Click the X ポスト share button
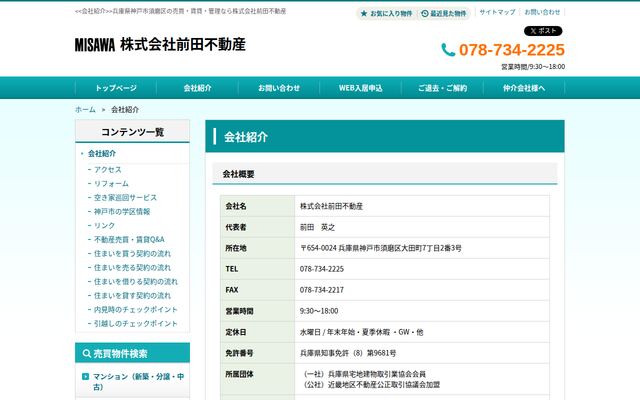The height and width of the screenshot is (400, 640). pyautogui.click(x=543, y=31)
